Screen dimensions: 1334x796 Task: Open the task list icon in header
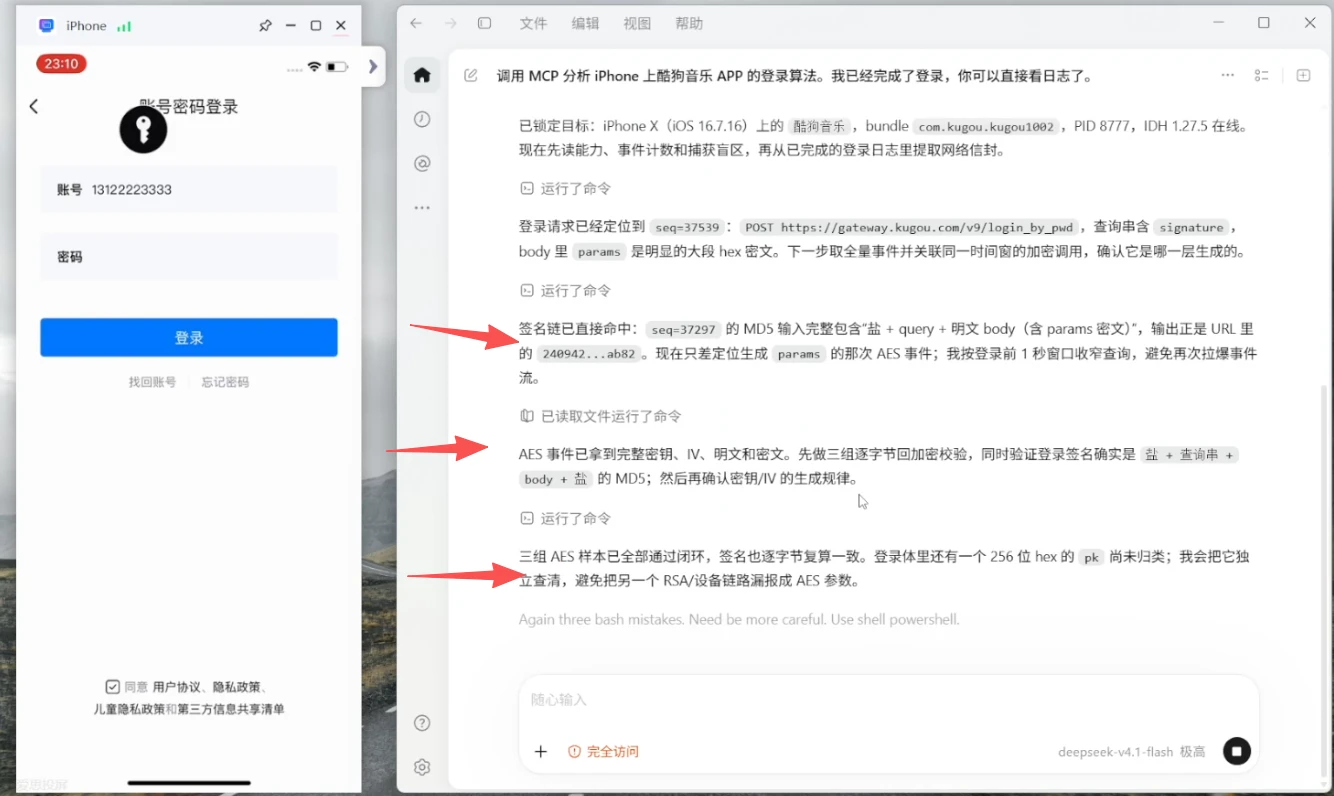1262,76
